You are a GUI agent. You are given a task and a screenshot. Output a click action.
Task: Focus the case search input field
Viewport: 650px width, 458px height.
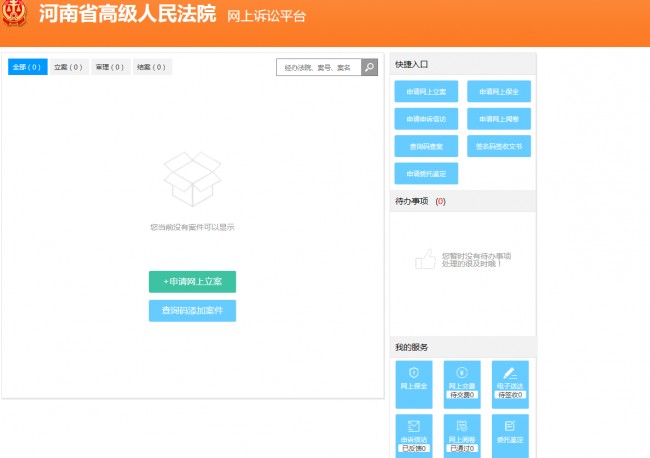(x=318, y=68)
